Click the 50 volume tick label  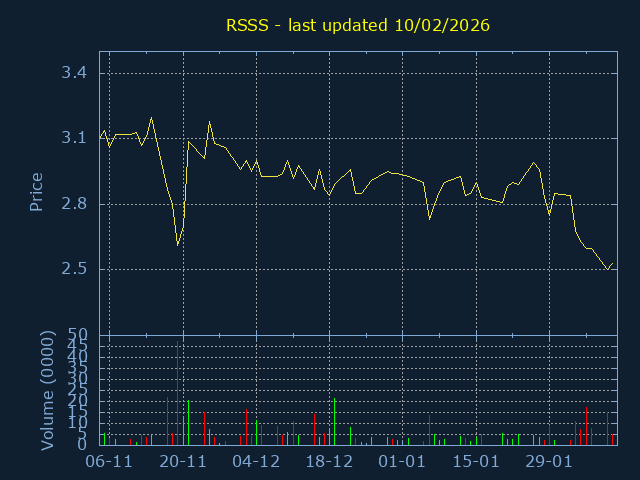(x=77, y=335)
